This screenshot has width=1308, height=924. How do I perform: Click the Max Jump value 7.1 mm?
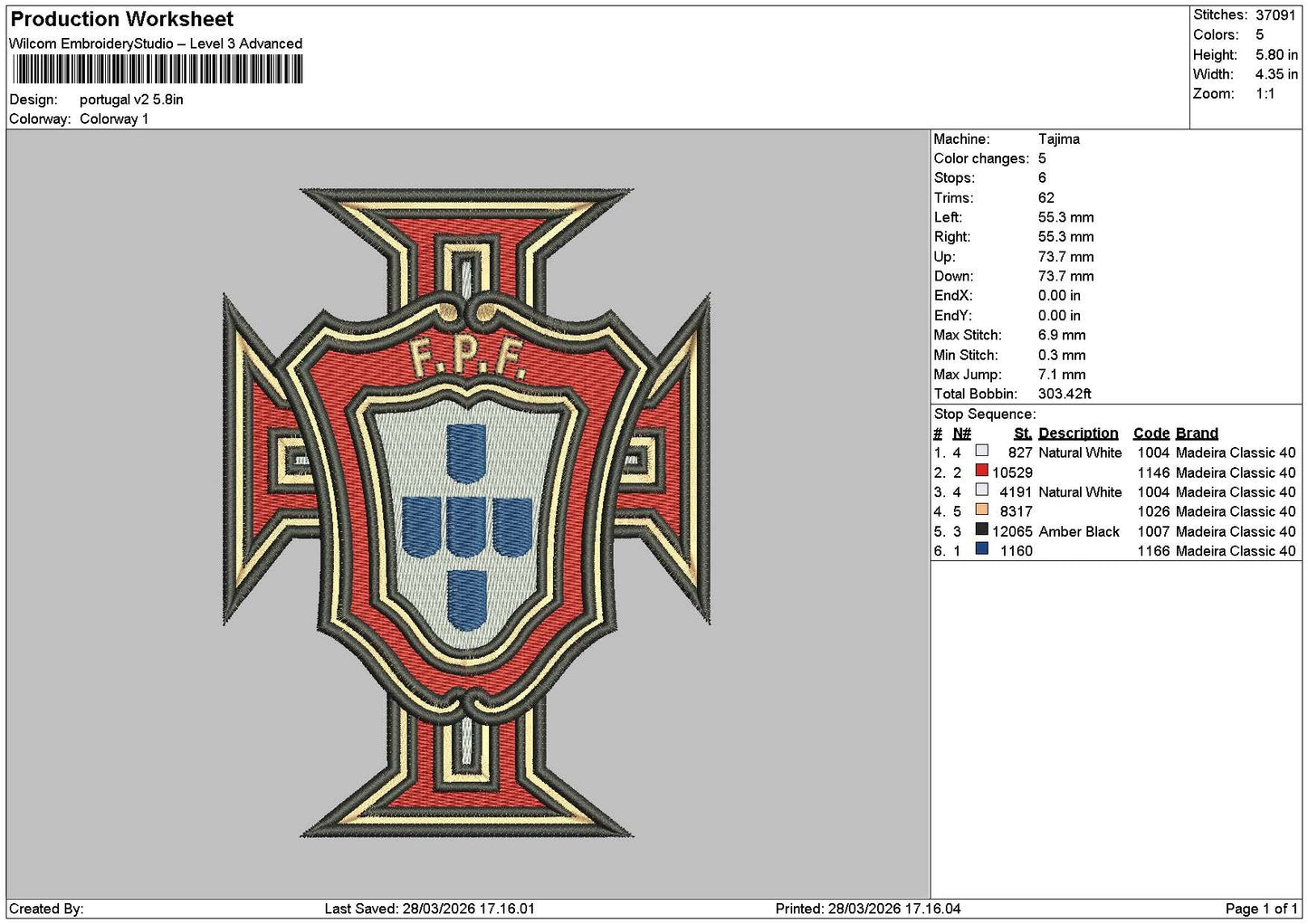click(x=1062, y=375)
